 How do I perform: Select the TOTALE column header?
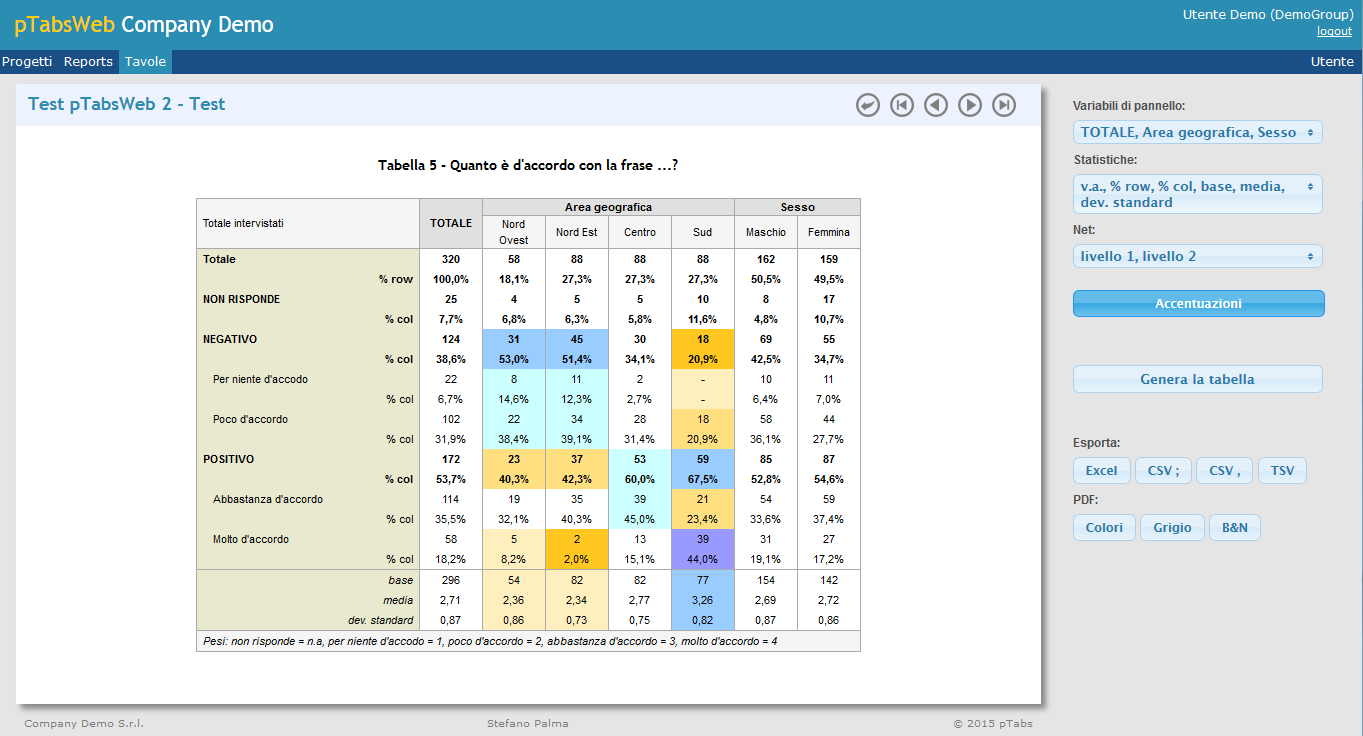451,223
